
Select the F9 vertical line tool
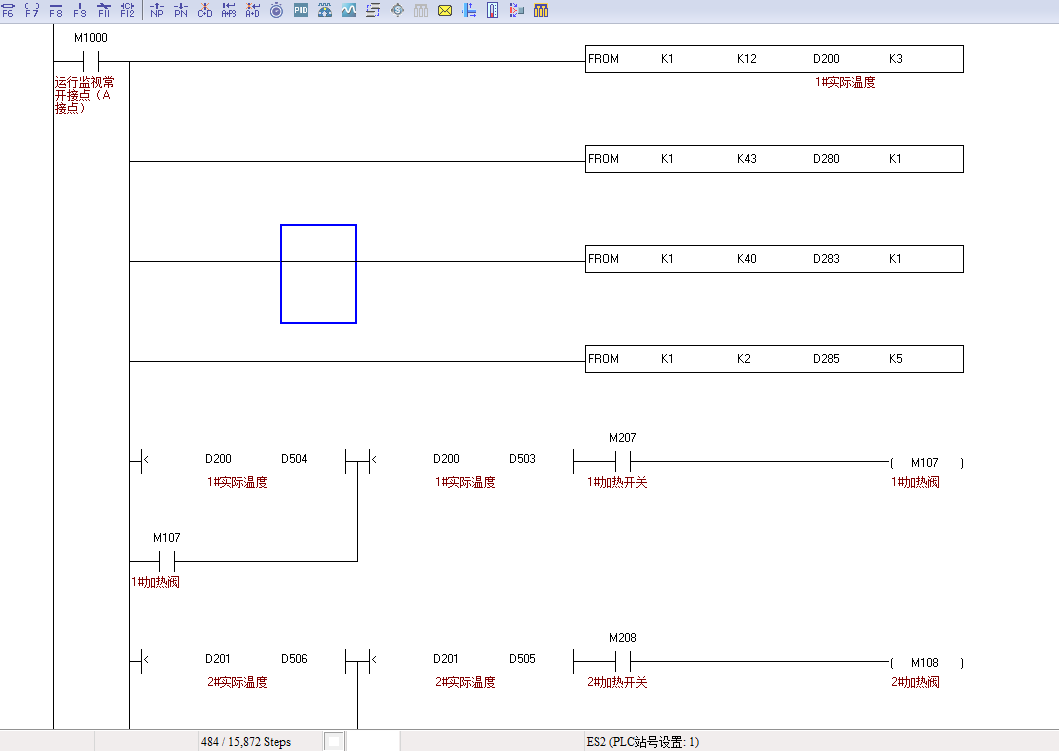tap(80, 11)
